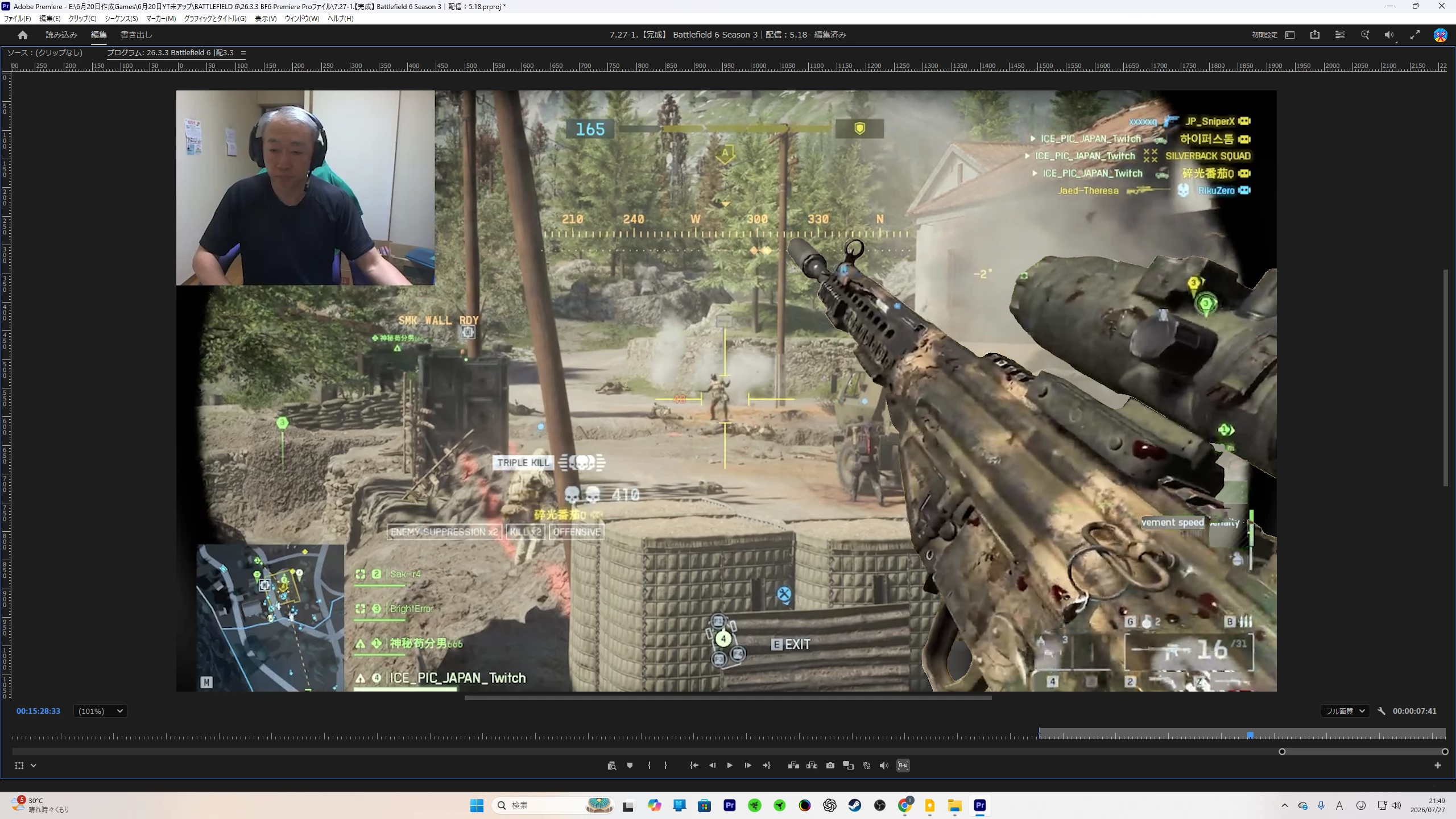This screenshot has height=819, width=1456.
Task: Mark In point with the left brace
Action: pos(649,766)
